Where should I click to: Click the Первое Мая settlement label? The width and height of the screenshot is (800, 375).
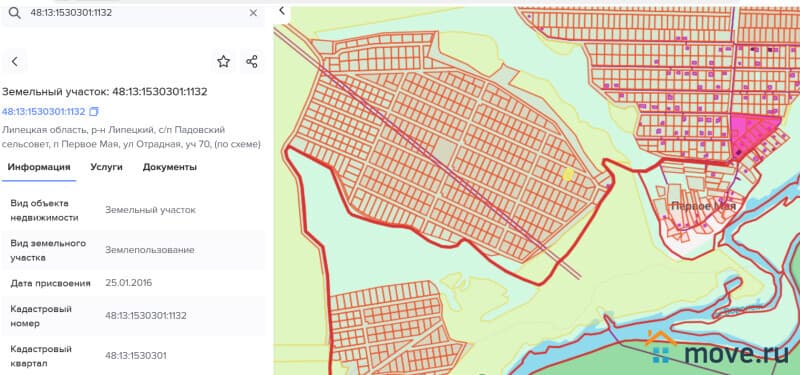click(x=703, y=206)
